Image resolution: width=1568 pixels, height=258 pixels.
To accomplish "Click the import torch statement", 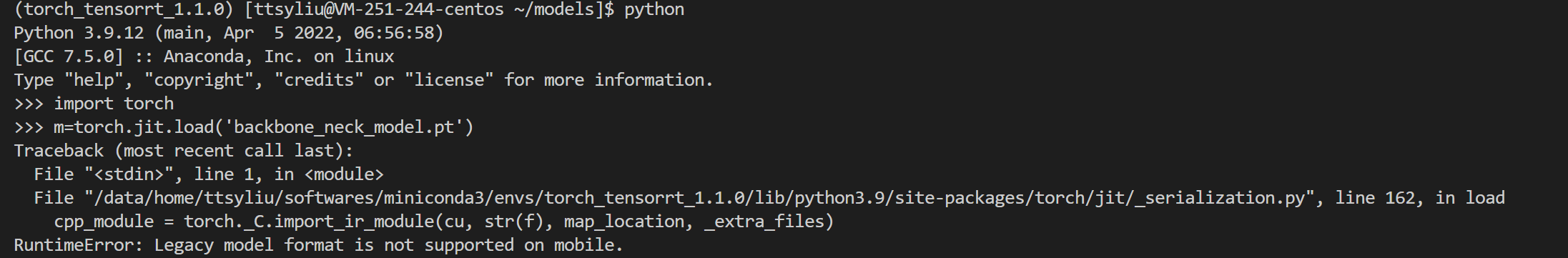I will (114, 104).
